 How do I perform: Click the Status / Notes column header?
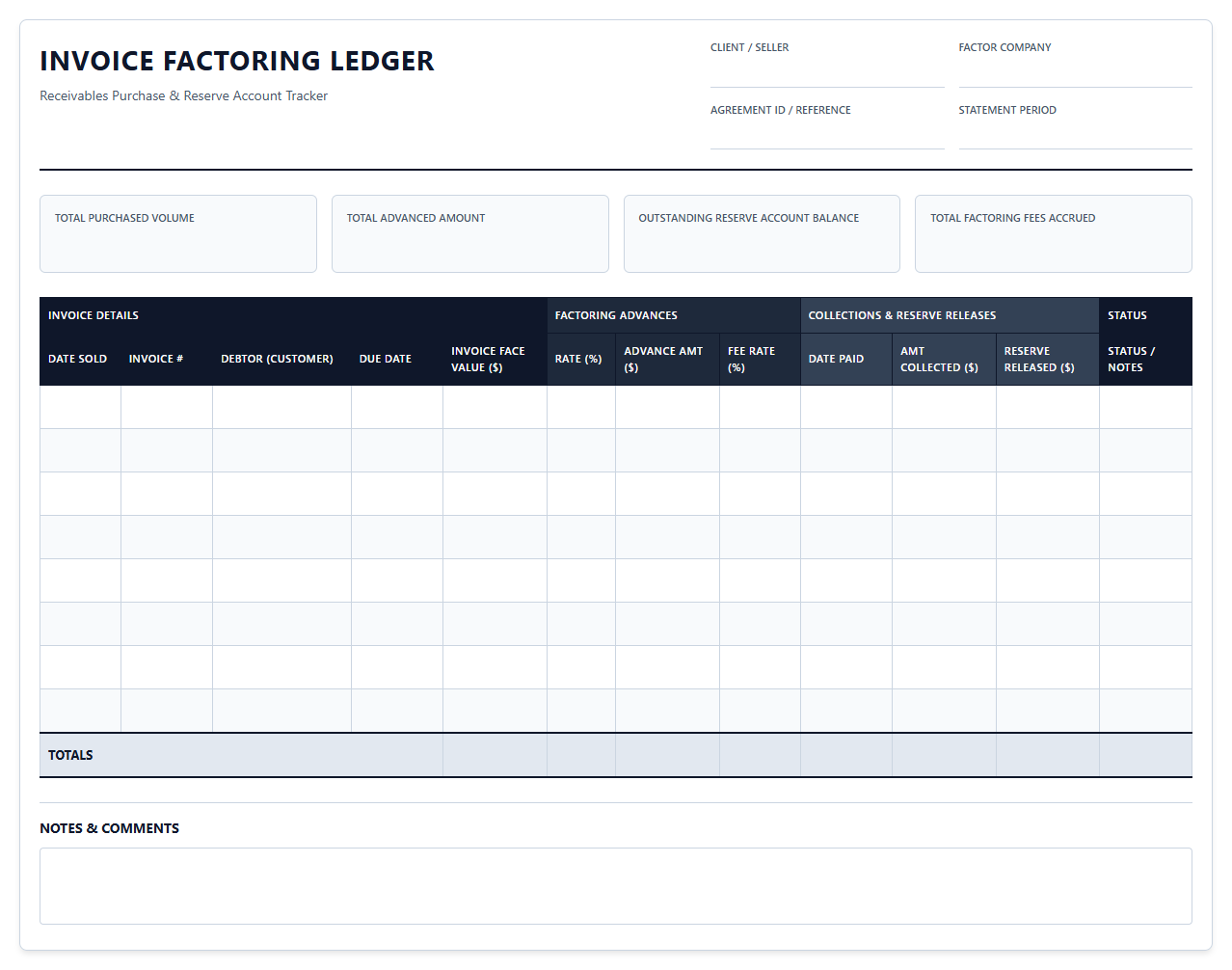tap(1145, 359)
